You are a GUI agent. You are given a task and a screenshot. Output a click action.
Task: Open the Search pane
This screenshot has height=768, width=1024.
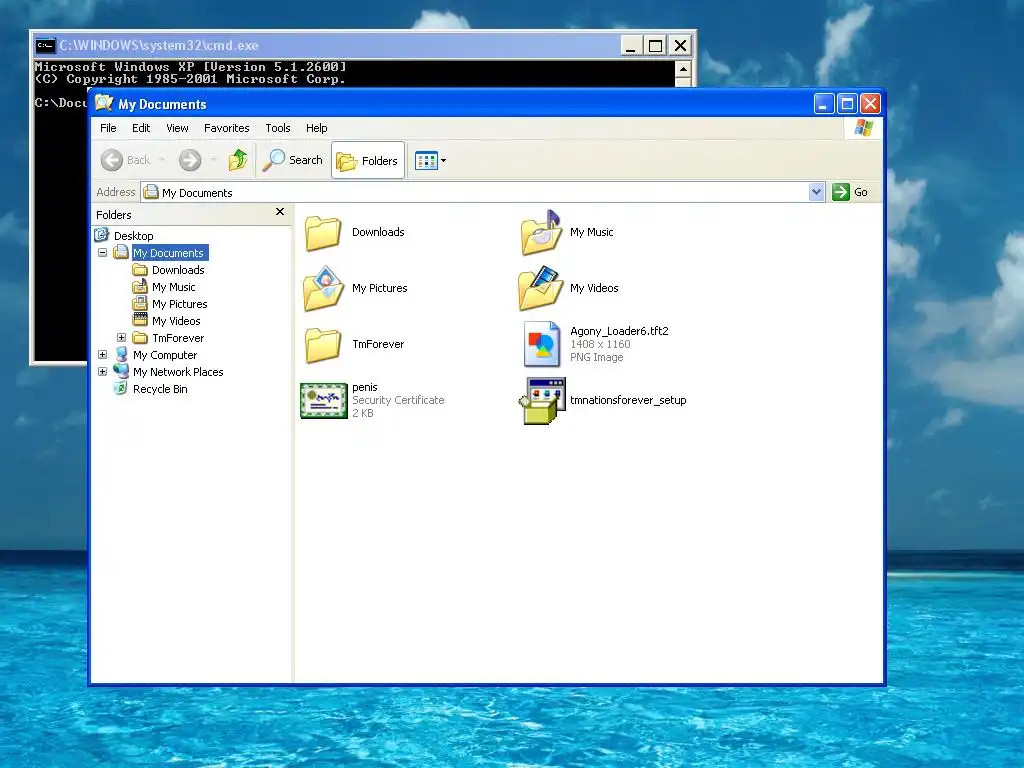click(293, 160)
